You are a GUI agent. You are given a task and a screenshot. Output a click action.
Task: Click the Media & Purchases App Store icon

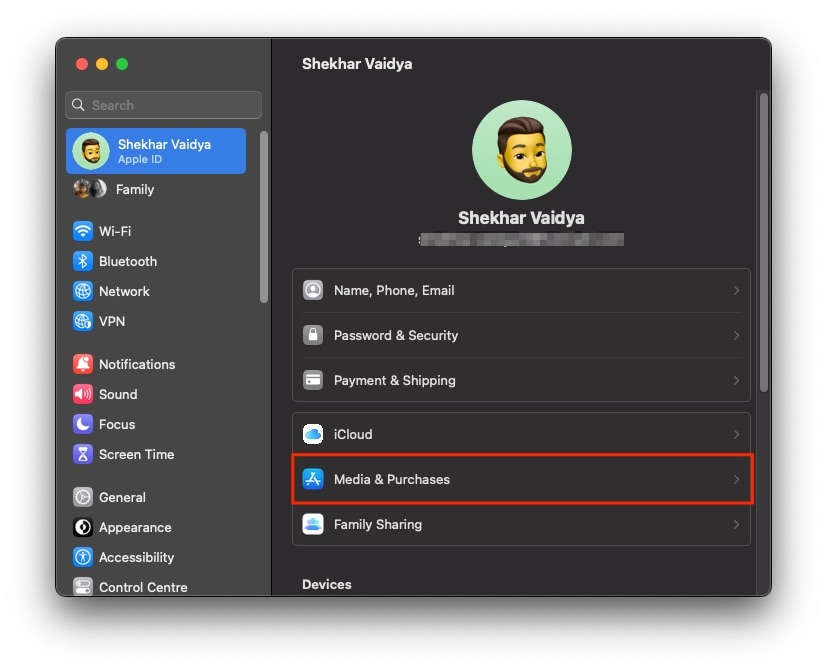tap(313, 479)
